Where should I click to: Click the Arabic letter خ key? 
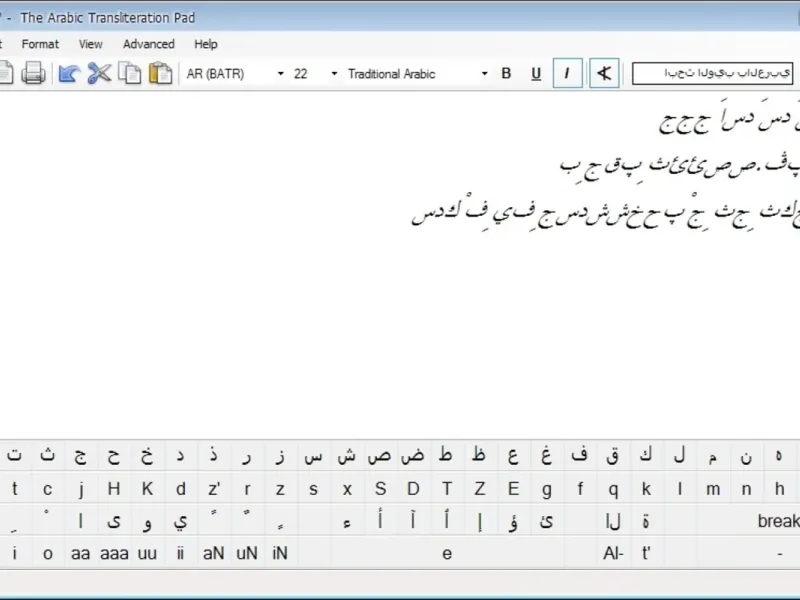147,455
